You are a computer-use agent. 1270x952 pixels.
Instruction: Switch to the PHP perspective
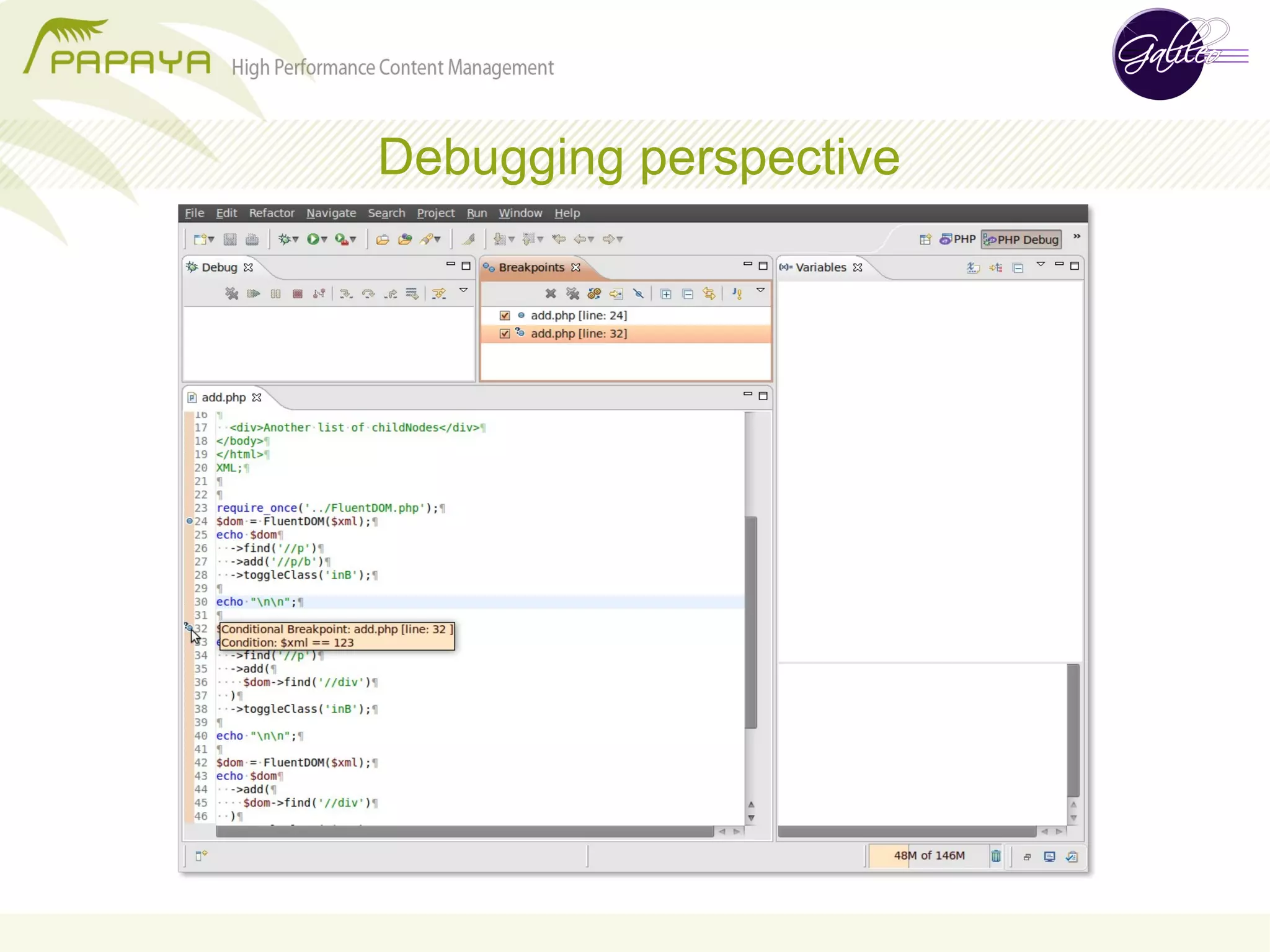(x=958, y=239)
